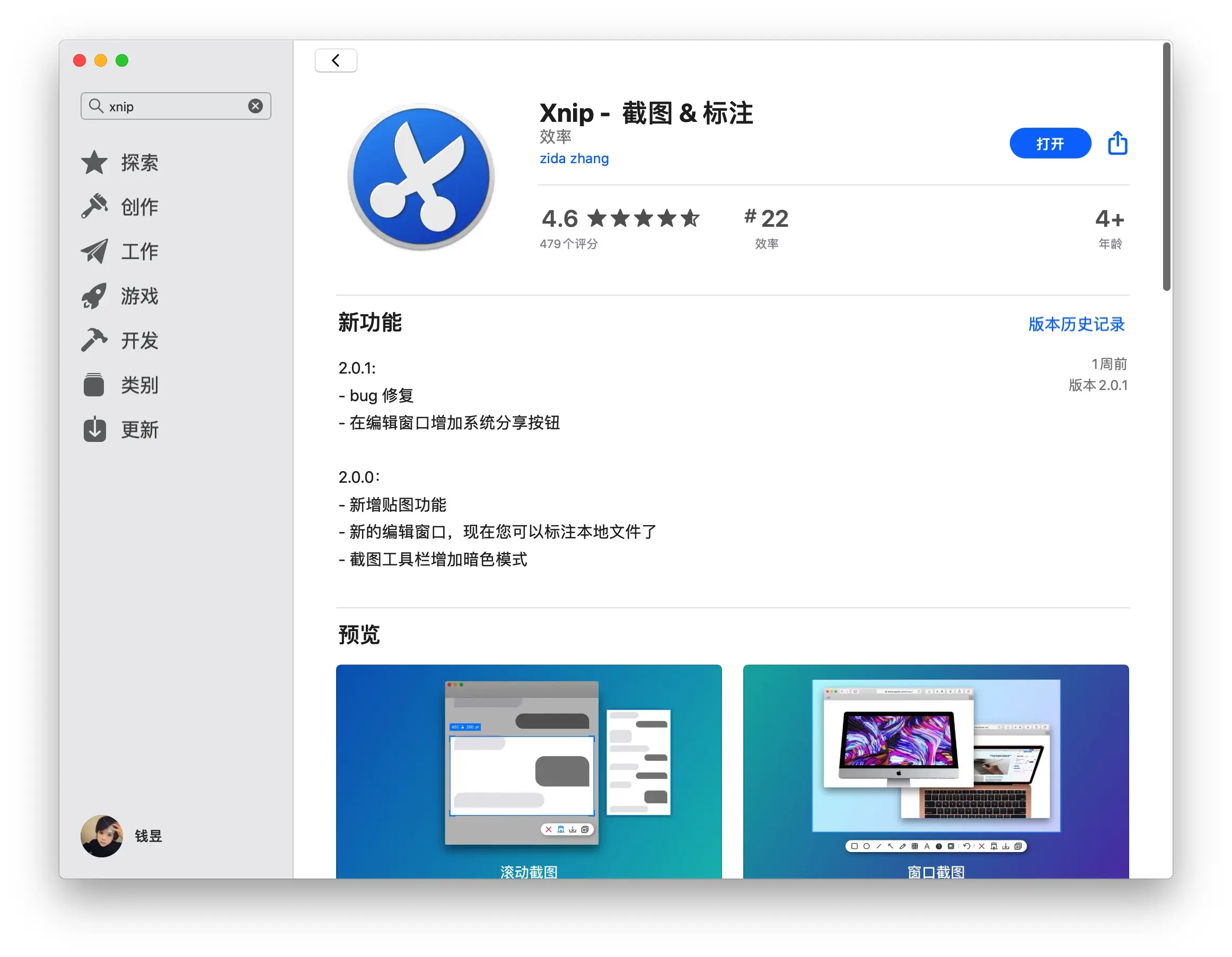Image resolution: width=1232 pixels, height=957 pixels.
Task: Click the 钱昱 account avatar
Action: (x=102, y=836)
